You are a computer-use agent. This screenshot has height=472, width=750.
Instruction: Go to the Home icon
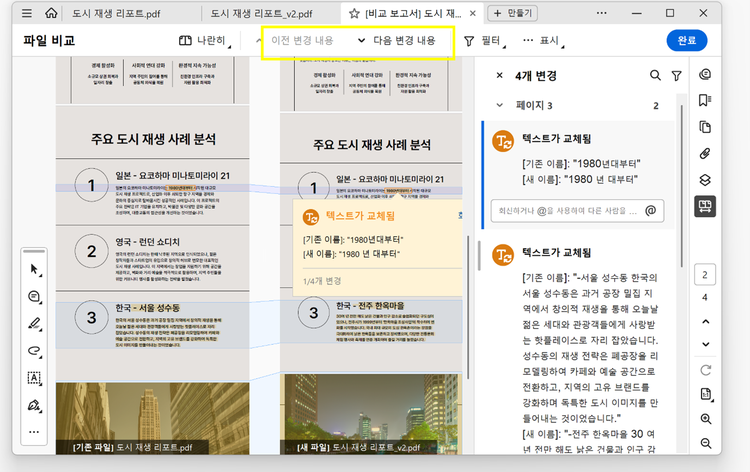pos(51,13)
